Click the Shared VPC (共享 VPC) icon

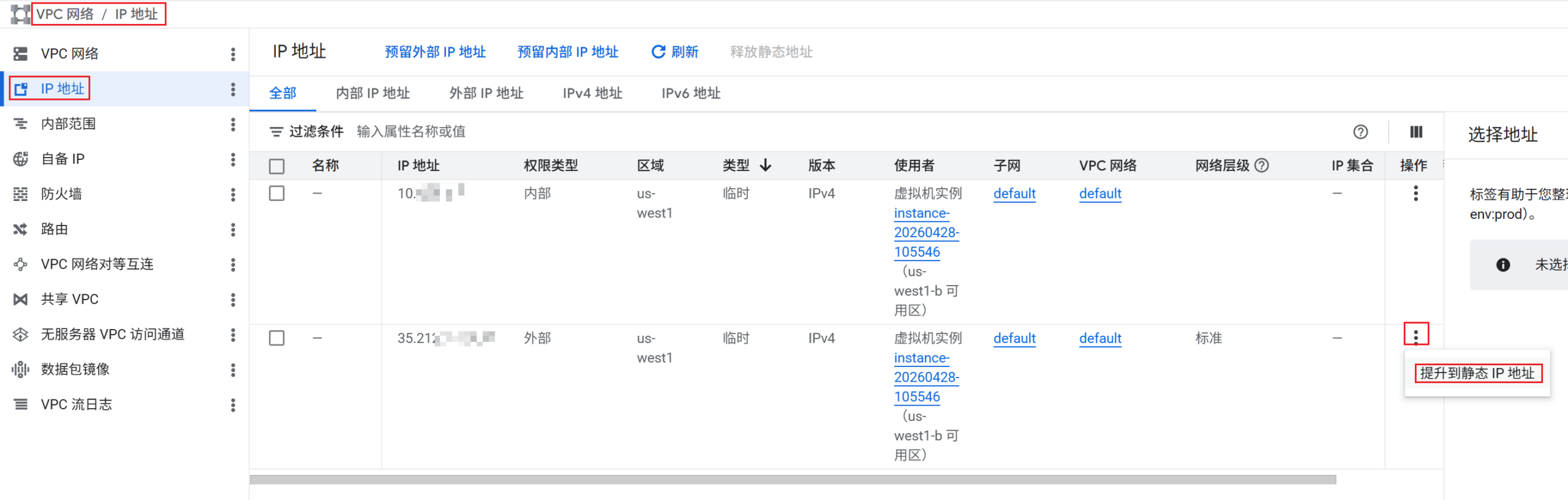point(21,300)
